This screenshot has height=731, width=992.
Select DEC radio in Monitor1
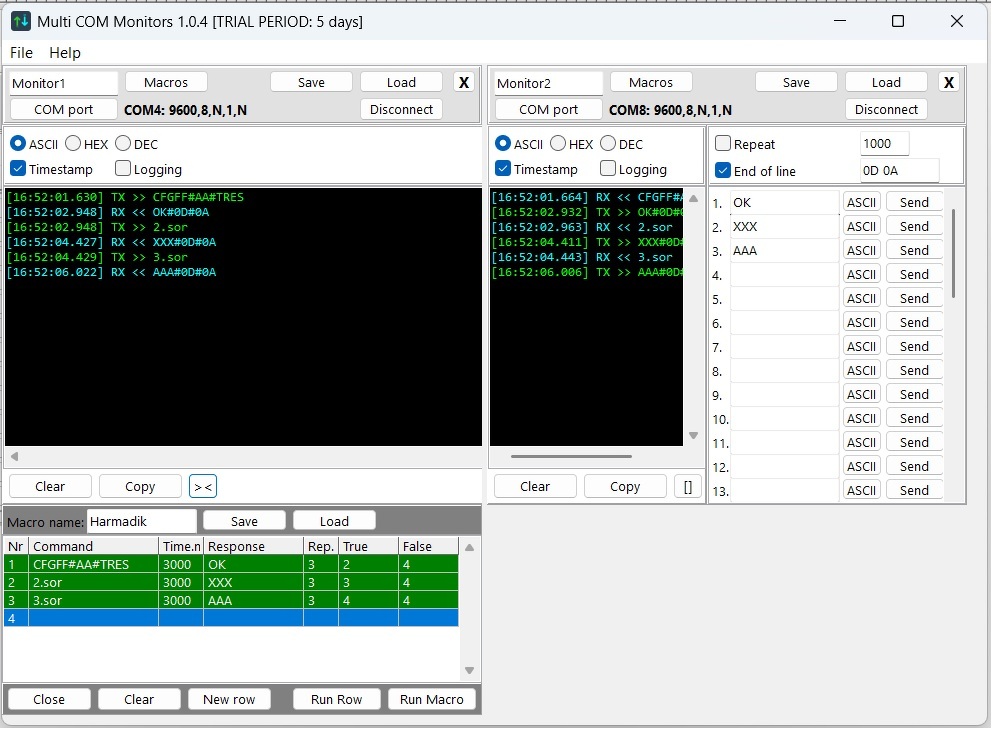123,144
